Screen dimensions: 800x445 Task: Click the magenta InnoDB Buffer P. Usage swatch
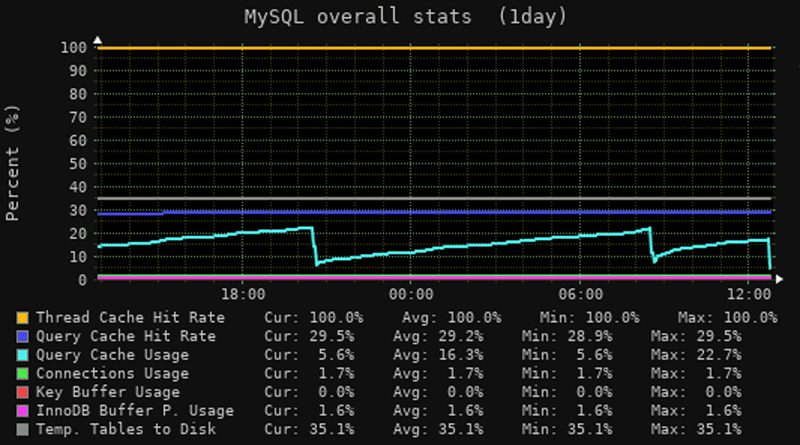point(22,411)
